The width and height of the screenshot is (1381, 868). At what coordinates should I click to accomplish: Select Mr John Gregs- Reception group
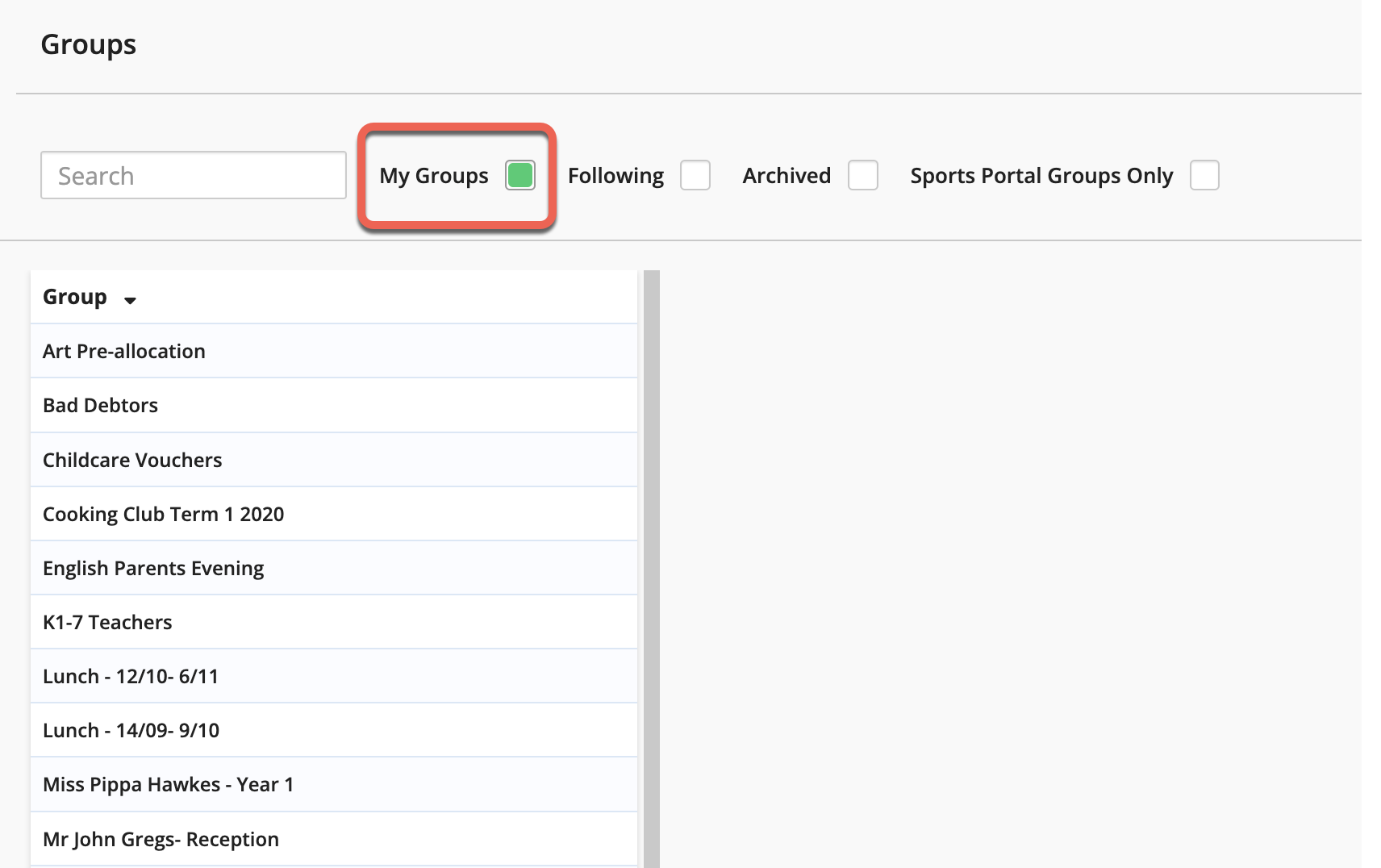(x=334, y=839)
